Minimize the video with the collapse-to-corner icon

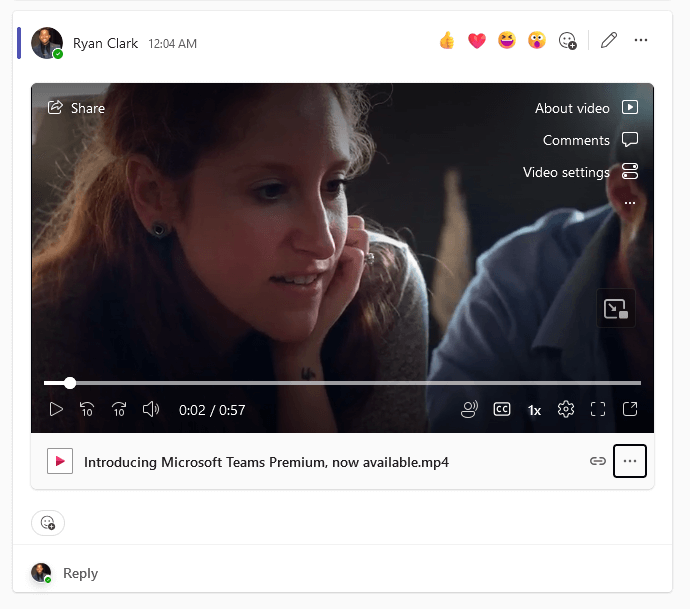pos(616,308)
